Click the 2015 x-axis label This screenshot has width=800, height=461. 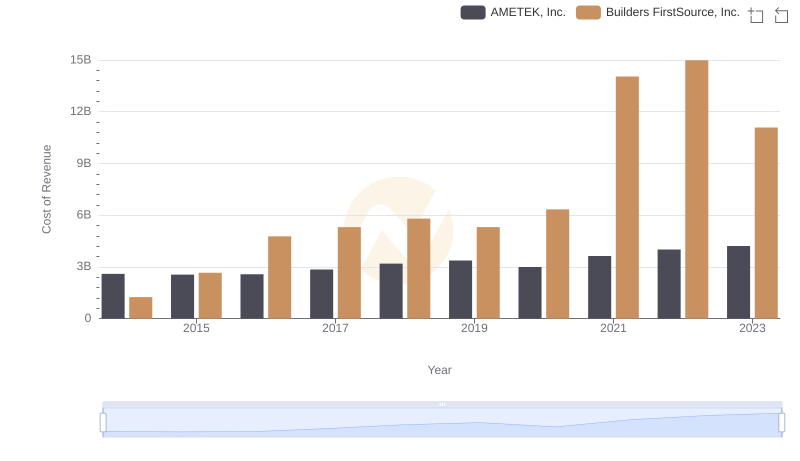click(196, 328)
